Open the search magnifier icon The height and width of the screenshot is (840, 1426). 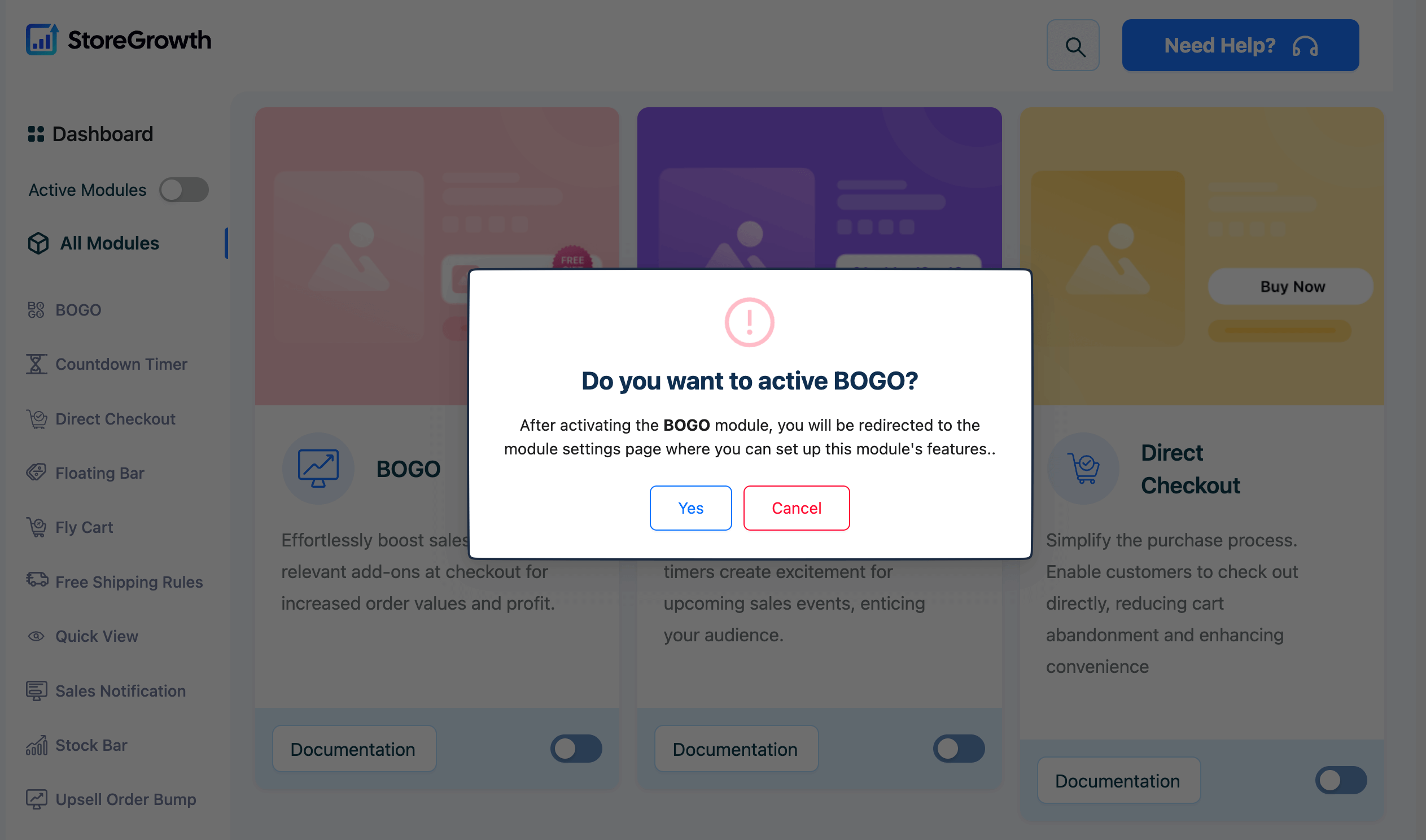pos(1073,45)
